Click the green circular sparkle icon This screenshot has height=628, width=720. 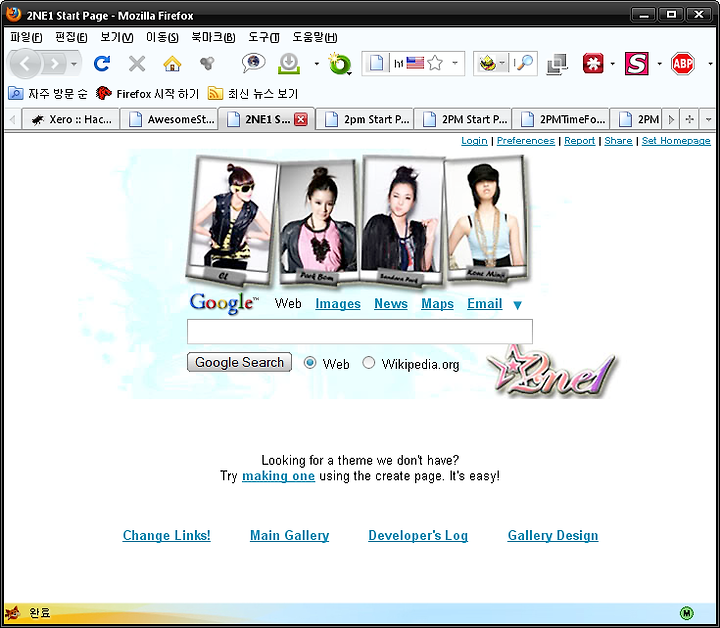point(340,64)
